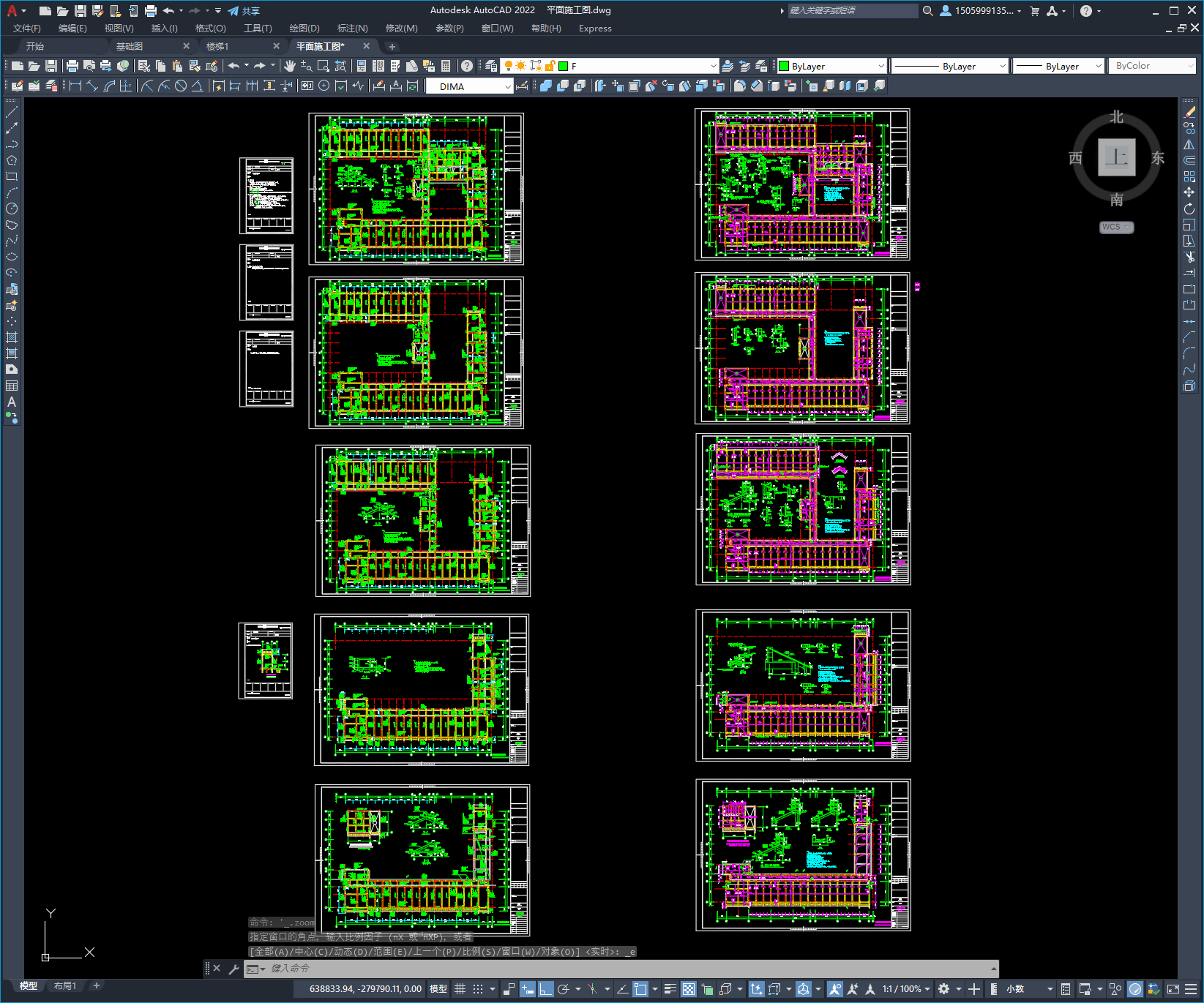
Task: Select the Multiline Text A tool
Action: point(12,402)
